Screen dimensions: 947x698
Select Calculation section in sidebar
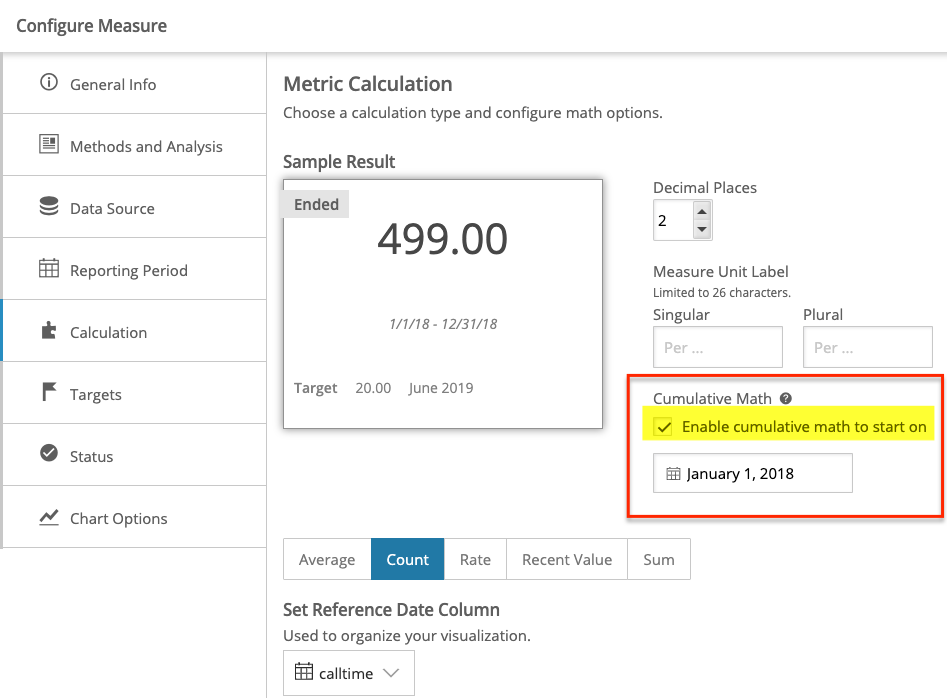pos(135,331)
